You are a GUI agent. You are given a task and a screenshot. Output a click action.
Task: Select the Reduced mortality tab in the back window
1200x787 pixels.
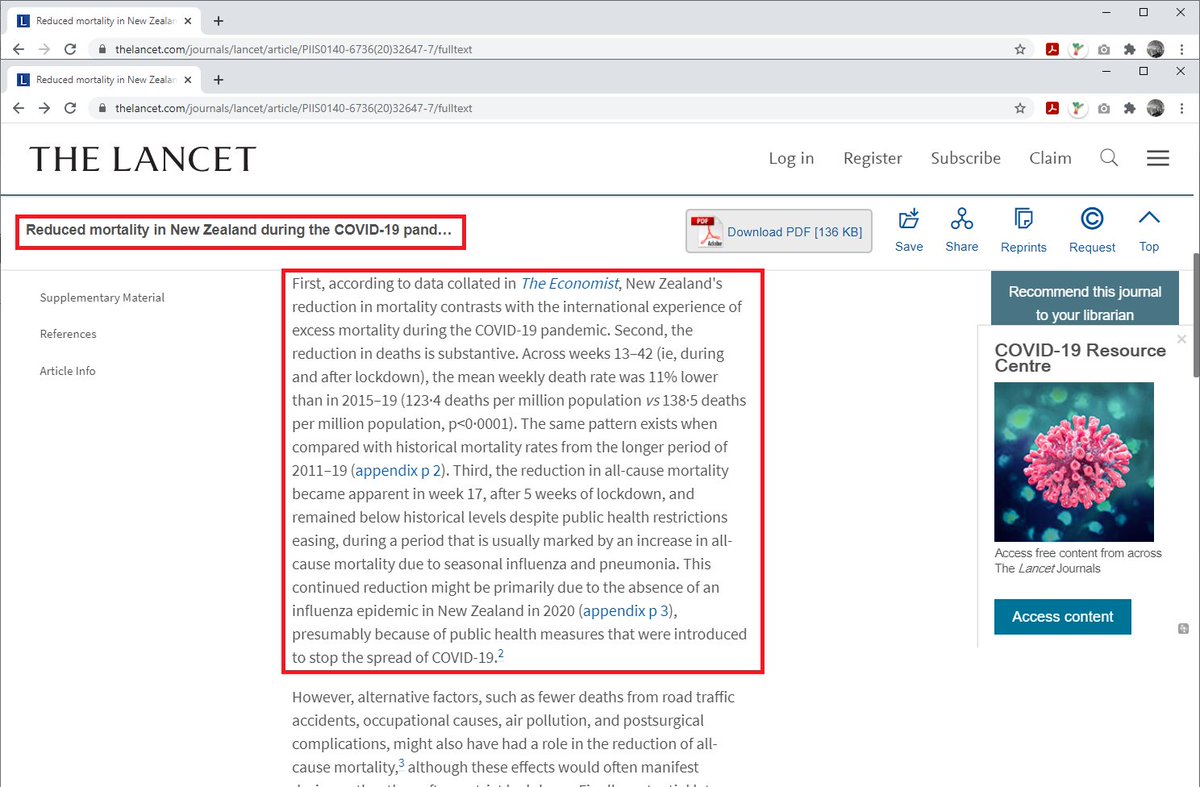tap(103, 20)
